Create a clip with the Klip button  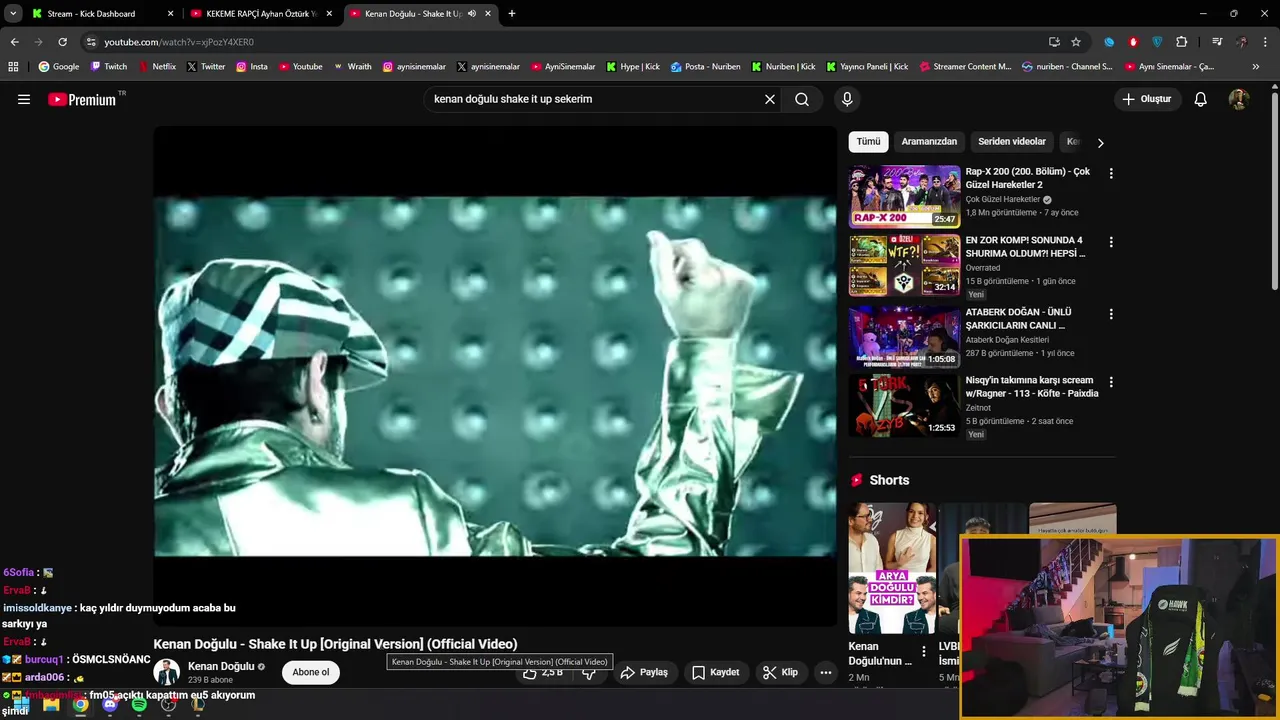pyautogui.click(x=780, y=672)
